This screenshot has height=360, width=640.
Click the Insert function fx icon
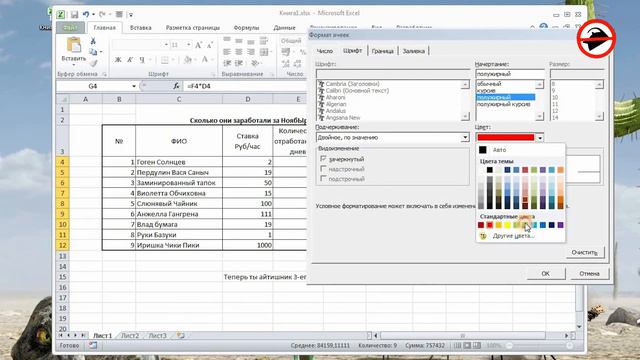click(x=176, y=86)
